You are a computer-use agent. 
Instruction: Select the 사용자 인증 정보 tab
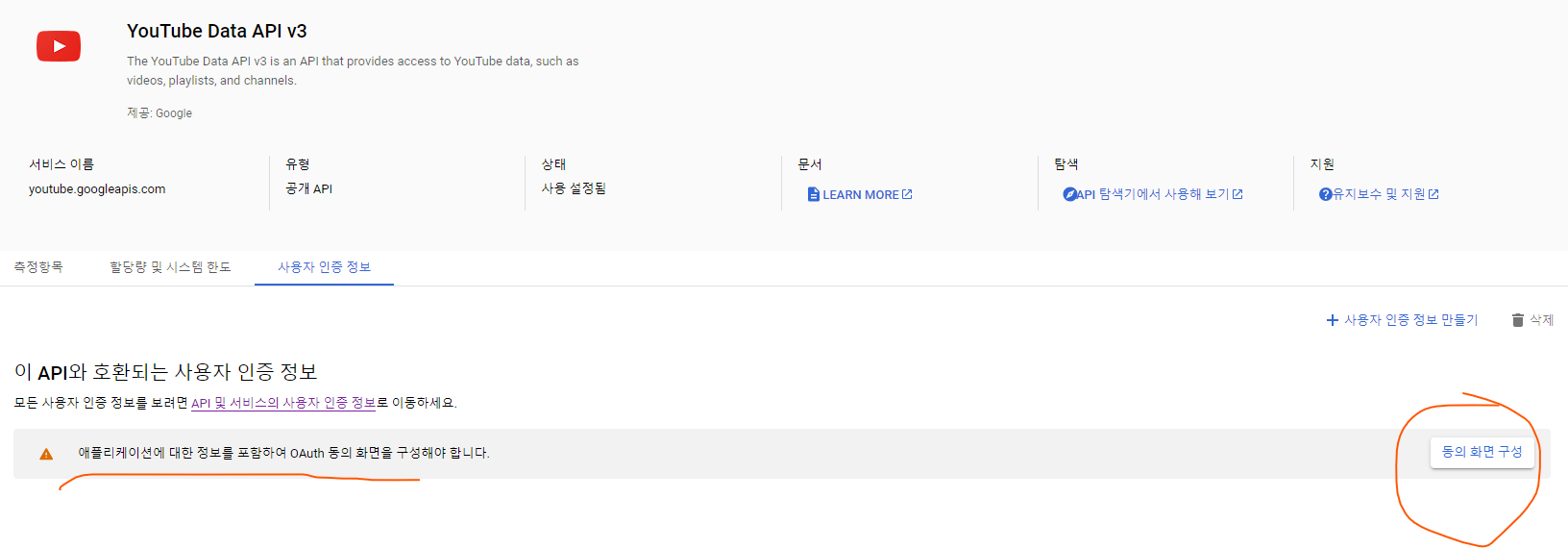pos(324,267)
